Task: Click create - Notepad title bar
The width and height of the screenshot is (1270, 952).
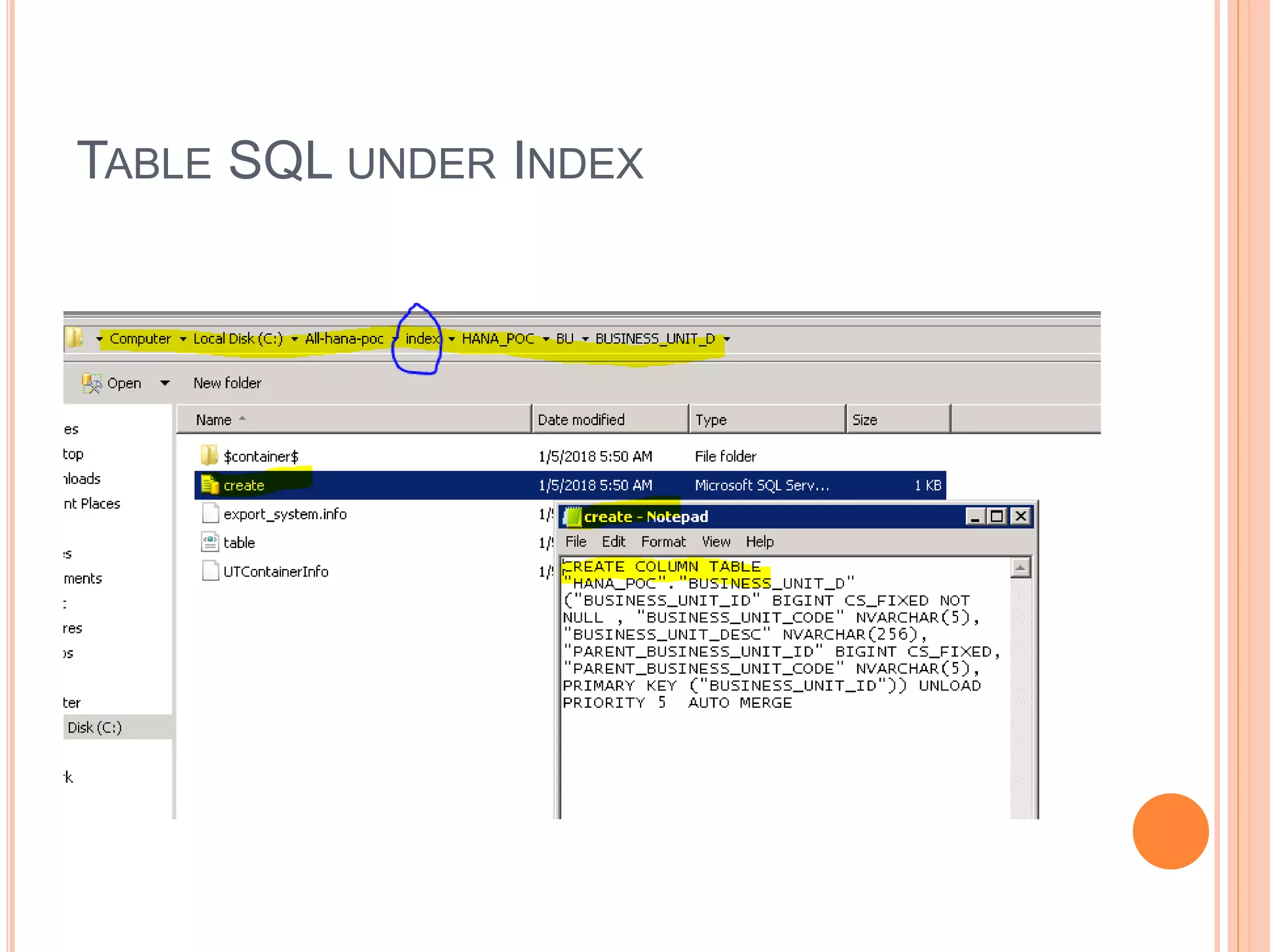Action: 796,516
